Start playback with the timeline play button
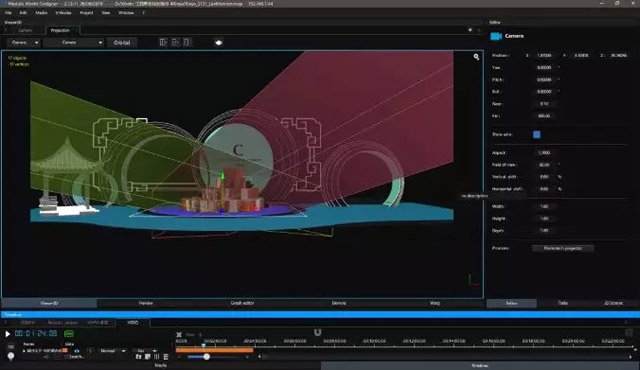This screenshot has width=640, height=370. click(7, 334)
